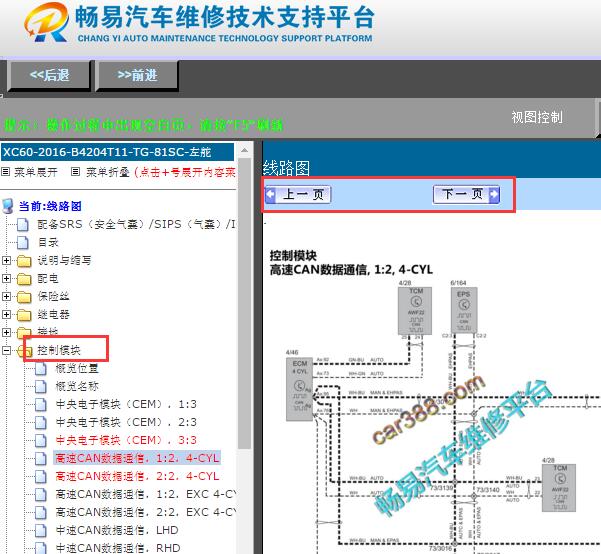The image size is (601, 554).
Task: Open 概览位置 page
Action: (77, 368)
